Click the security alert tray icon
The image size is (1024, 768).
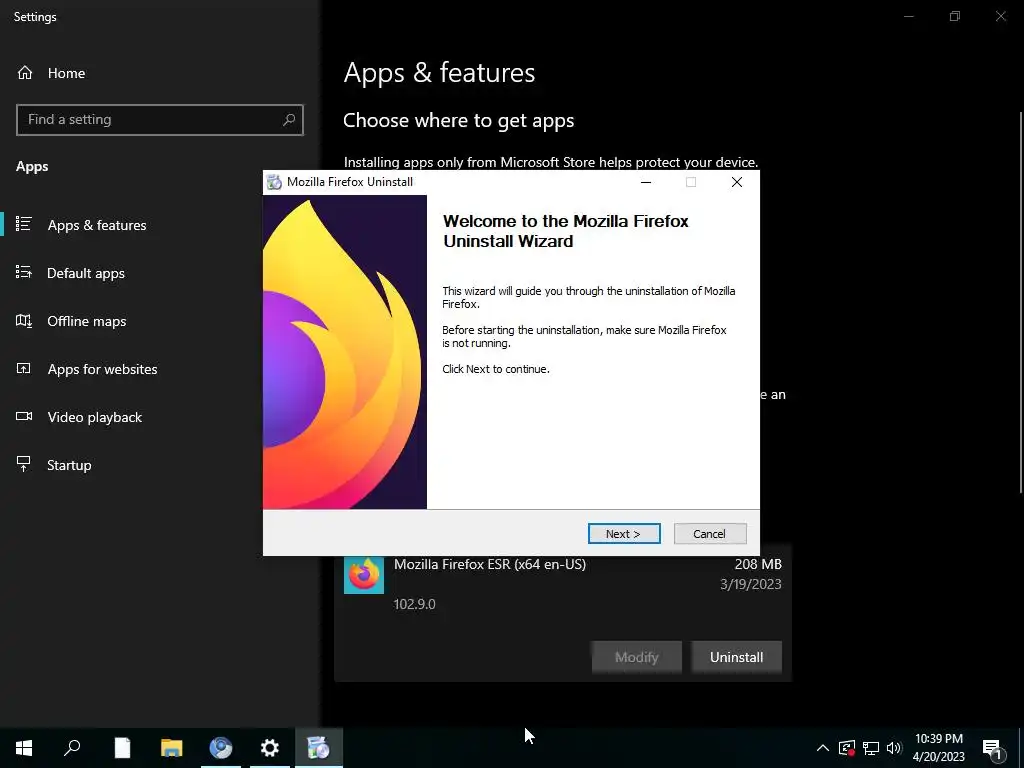tap(847, 748)
